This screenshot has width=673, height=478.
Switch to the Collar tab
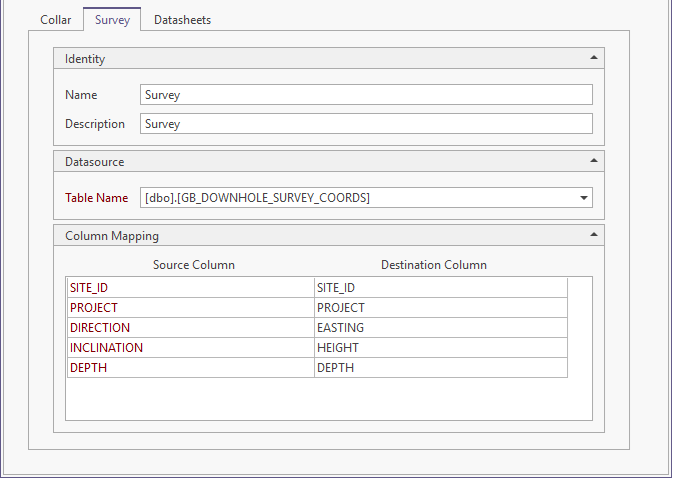point(55,20)
